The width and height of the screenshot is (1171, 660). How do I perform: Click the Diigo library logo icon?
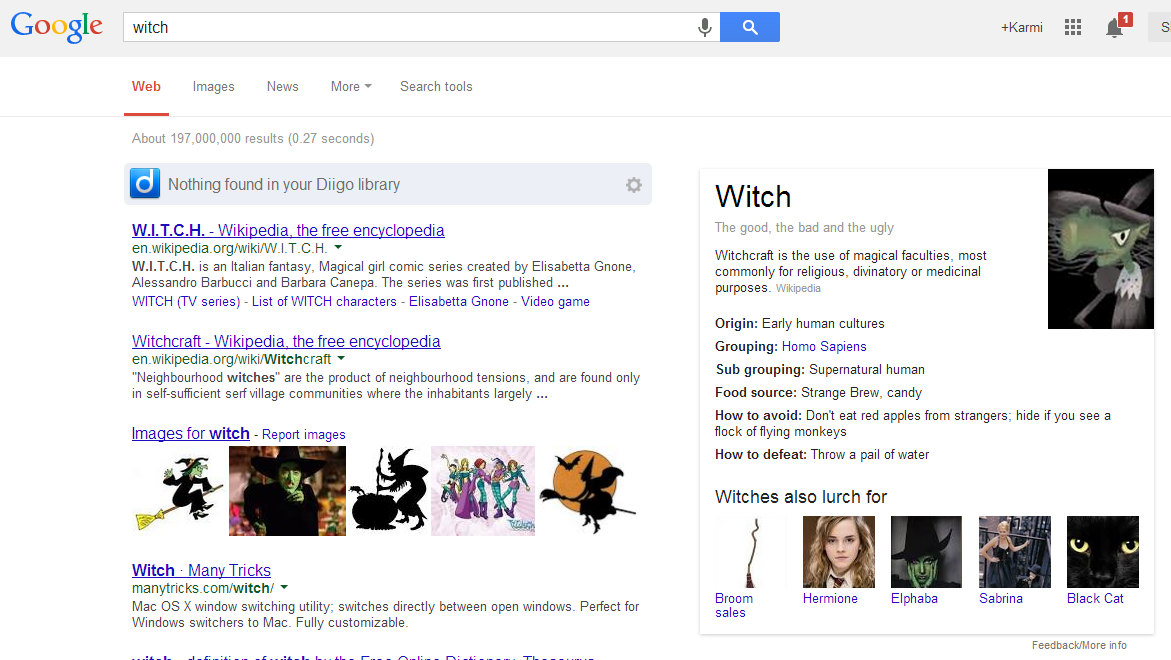pyautogui.click(x=145, y=184)
